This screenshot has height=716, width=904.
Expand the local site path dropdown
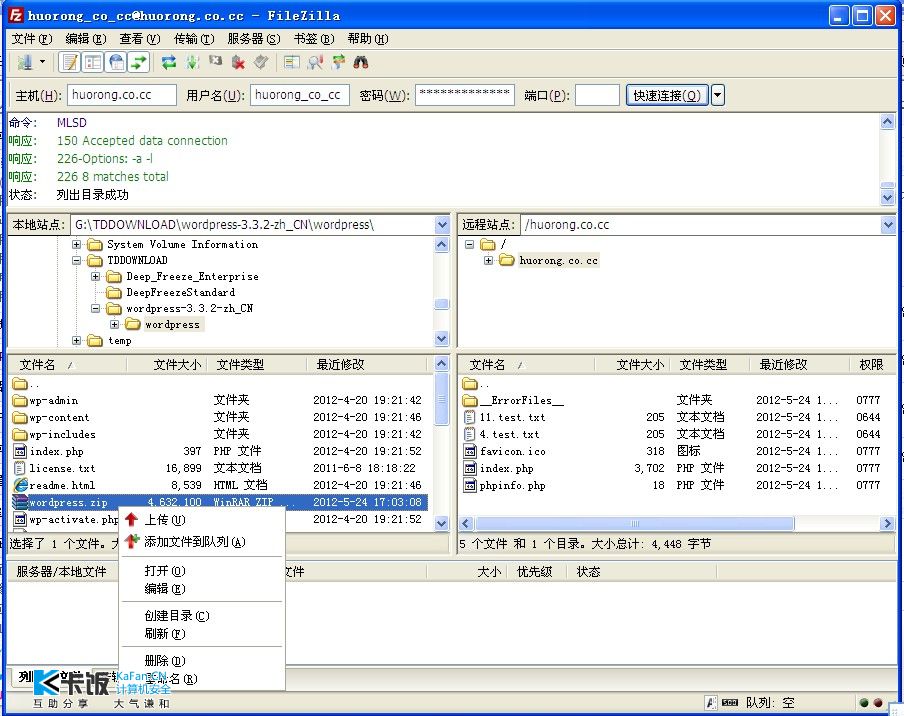tap(442, 225)
